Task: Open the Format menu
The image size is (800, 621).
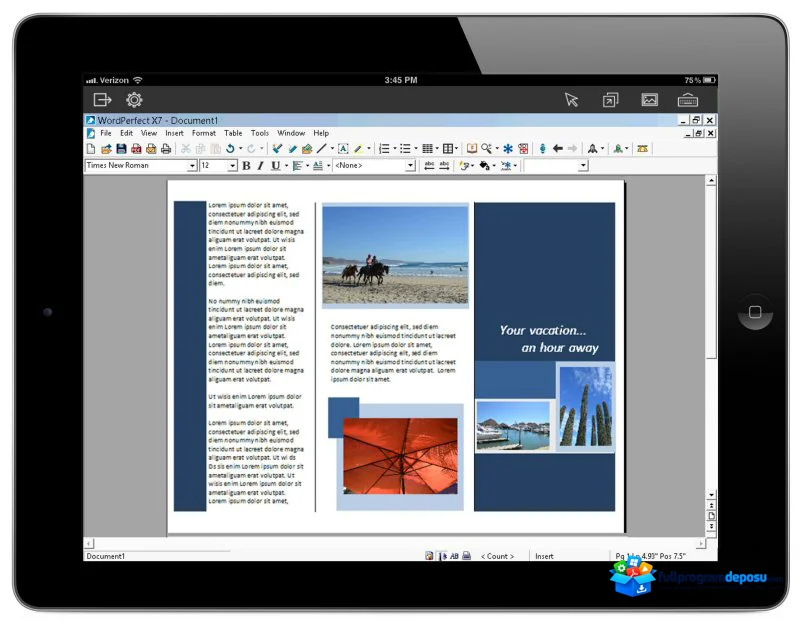Action: tap(204, 133)
